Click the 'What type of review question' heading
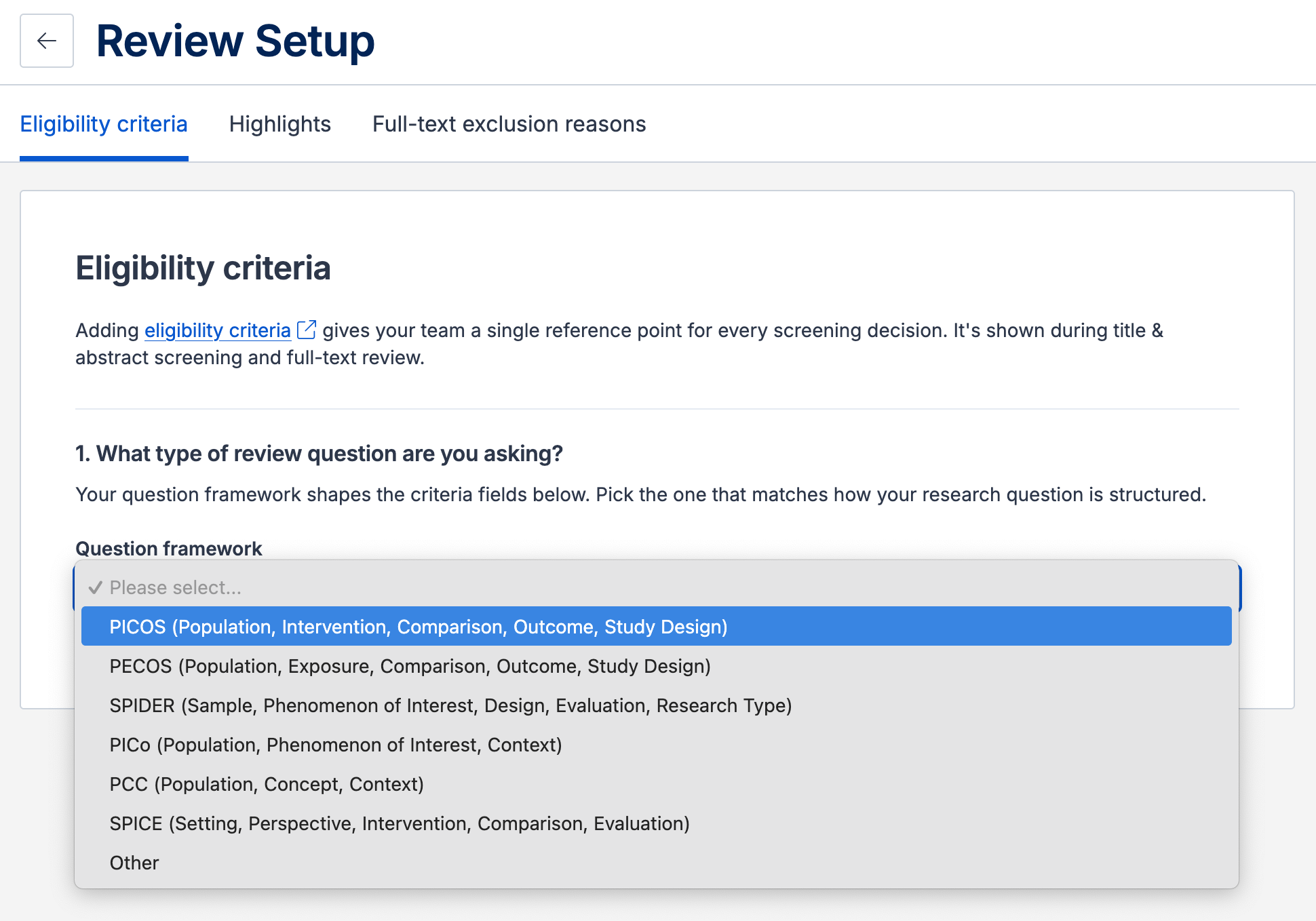 [319, 453]
